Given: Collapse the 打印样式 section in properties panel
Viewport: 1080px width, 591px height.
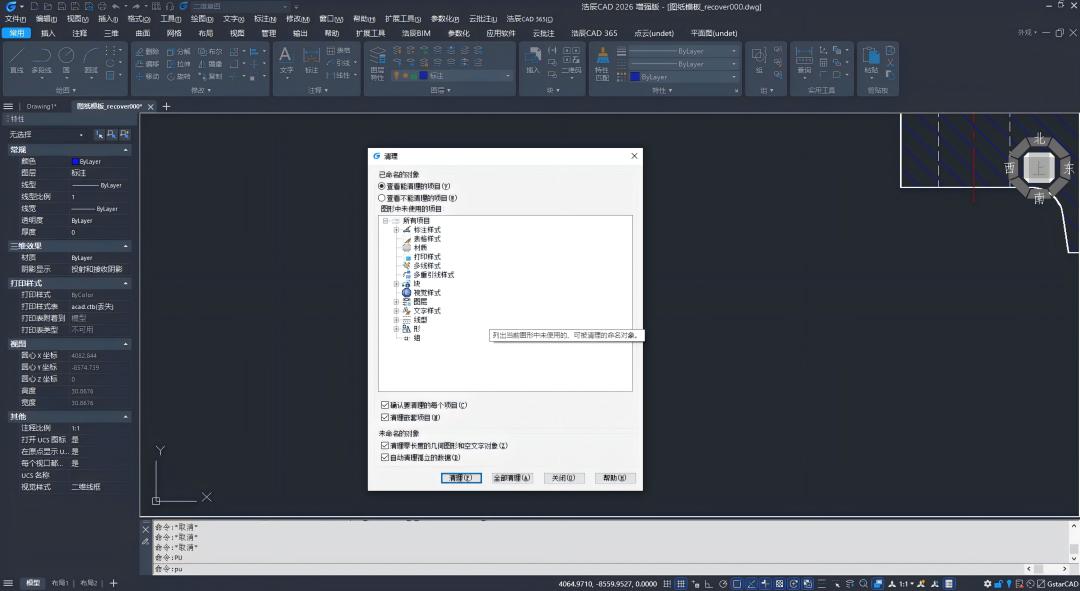Looking at the screenshot, I should 125,283.
